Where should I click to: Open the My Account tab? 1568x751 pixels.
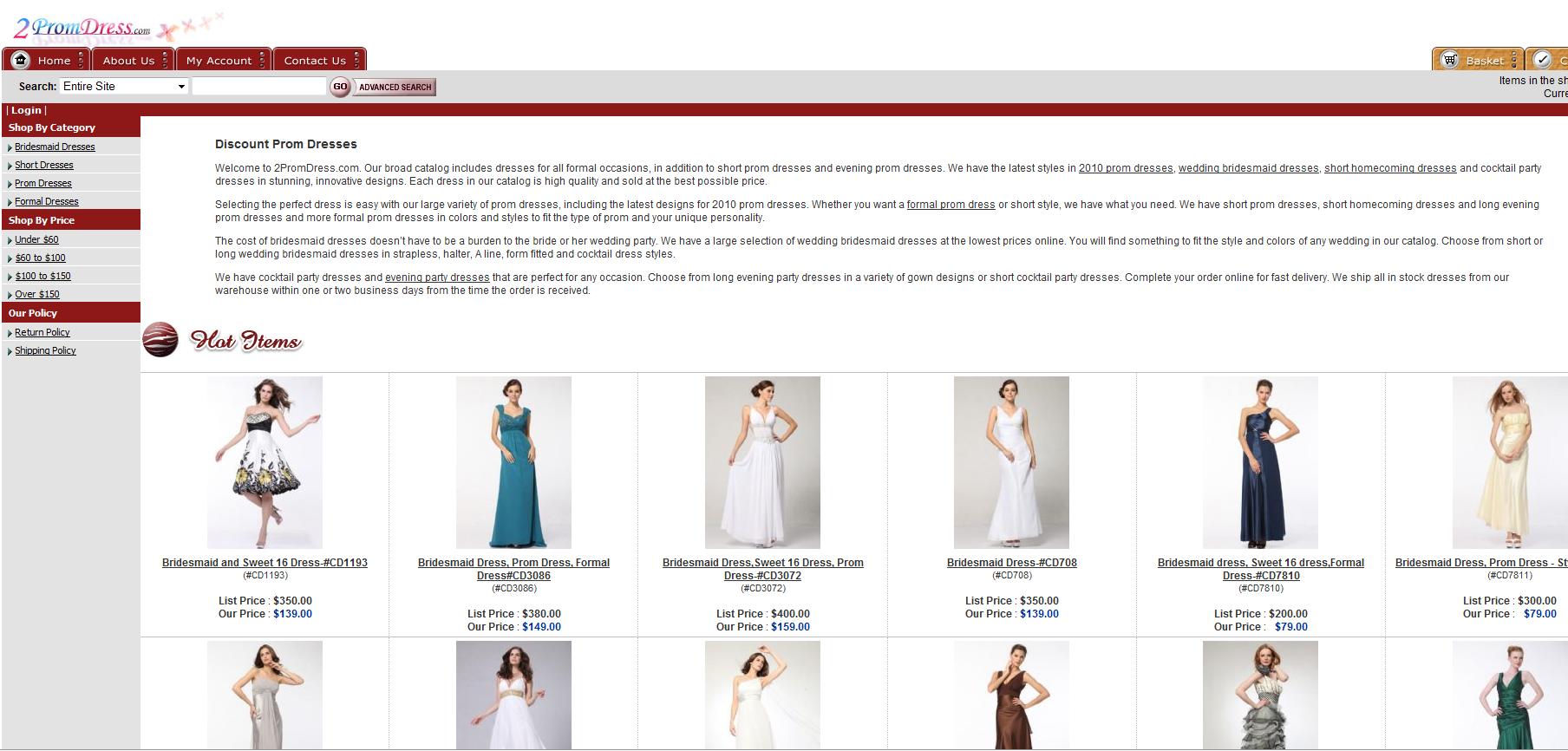pos(224,60)
